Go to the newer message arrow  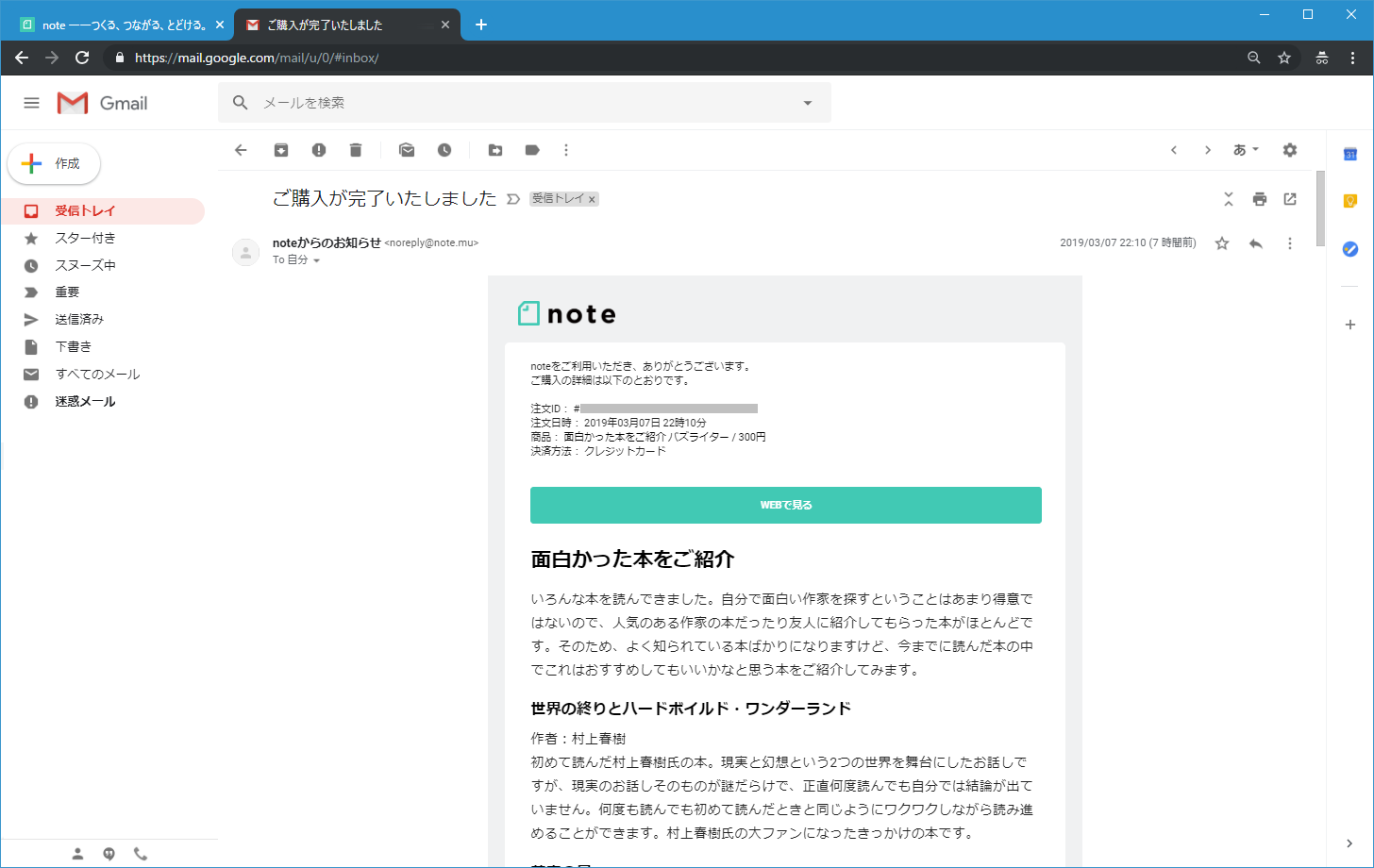pyautogui.click(x=1174, y=150)
